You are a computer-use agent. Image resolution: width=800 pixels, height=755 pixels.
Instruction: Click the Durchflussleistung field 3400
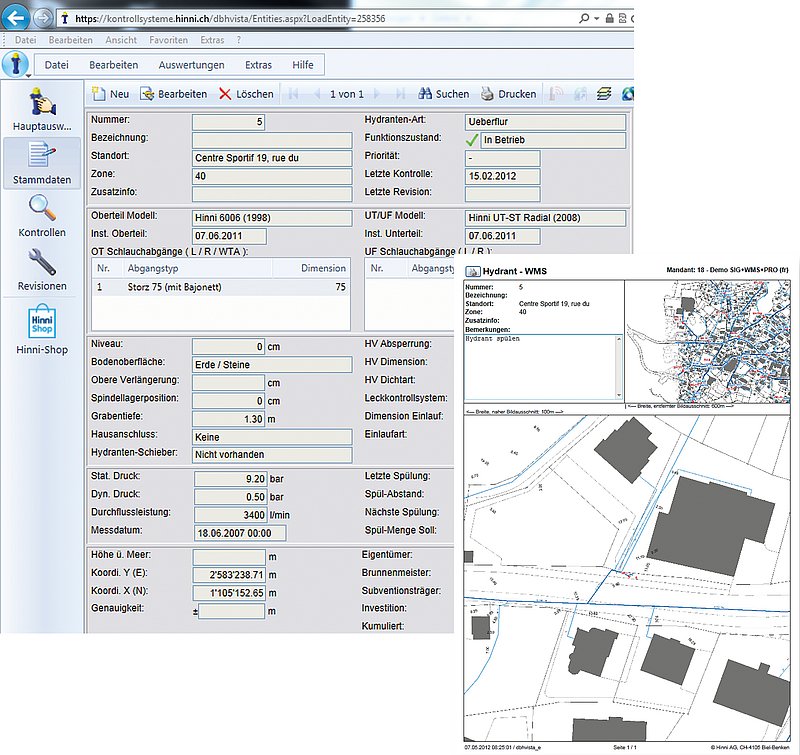coord(230,515)
